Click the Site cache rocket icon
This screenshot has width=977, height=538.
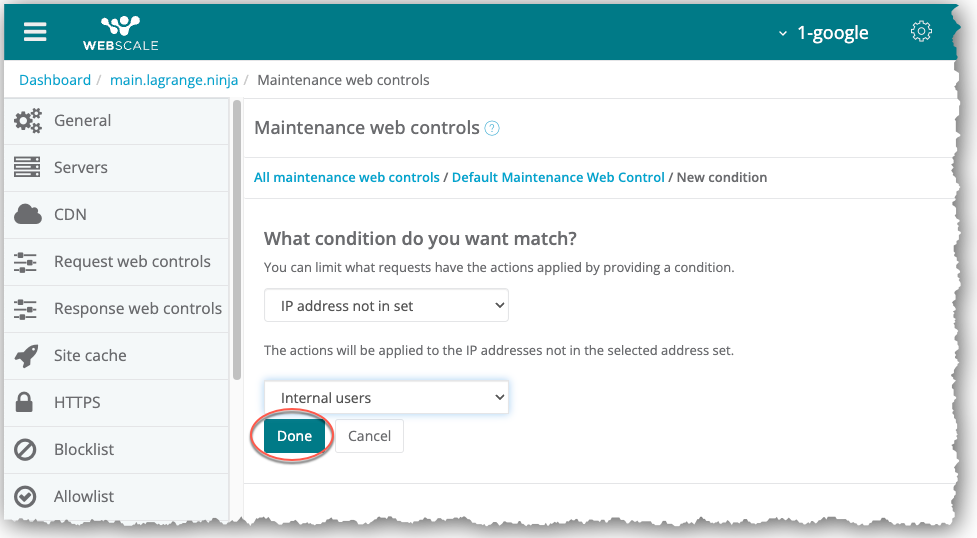(x=27, y=355)
